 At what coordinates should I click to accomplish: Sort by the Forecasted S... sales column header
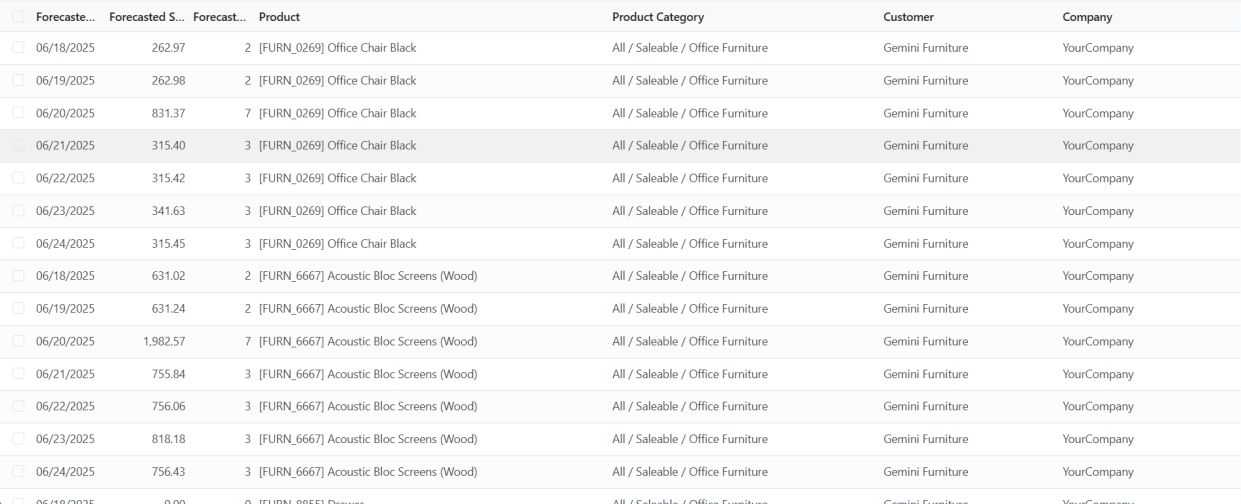pos(147,17)
